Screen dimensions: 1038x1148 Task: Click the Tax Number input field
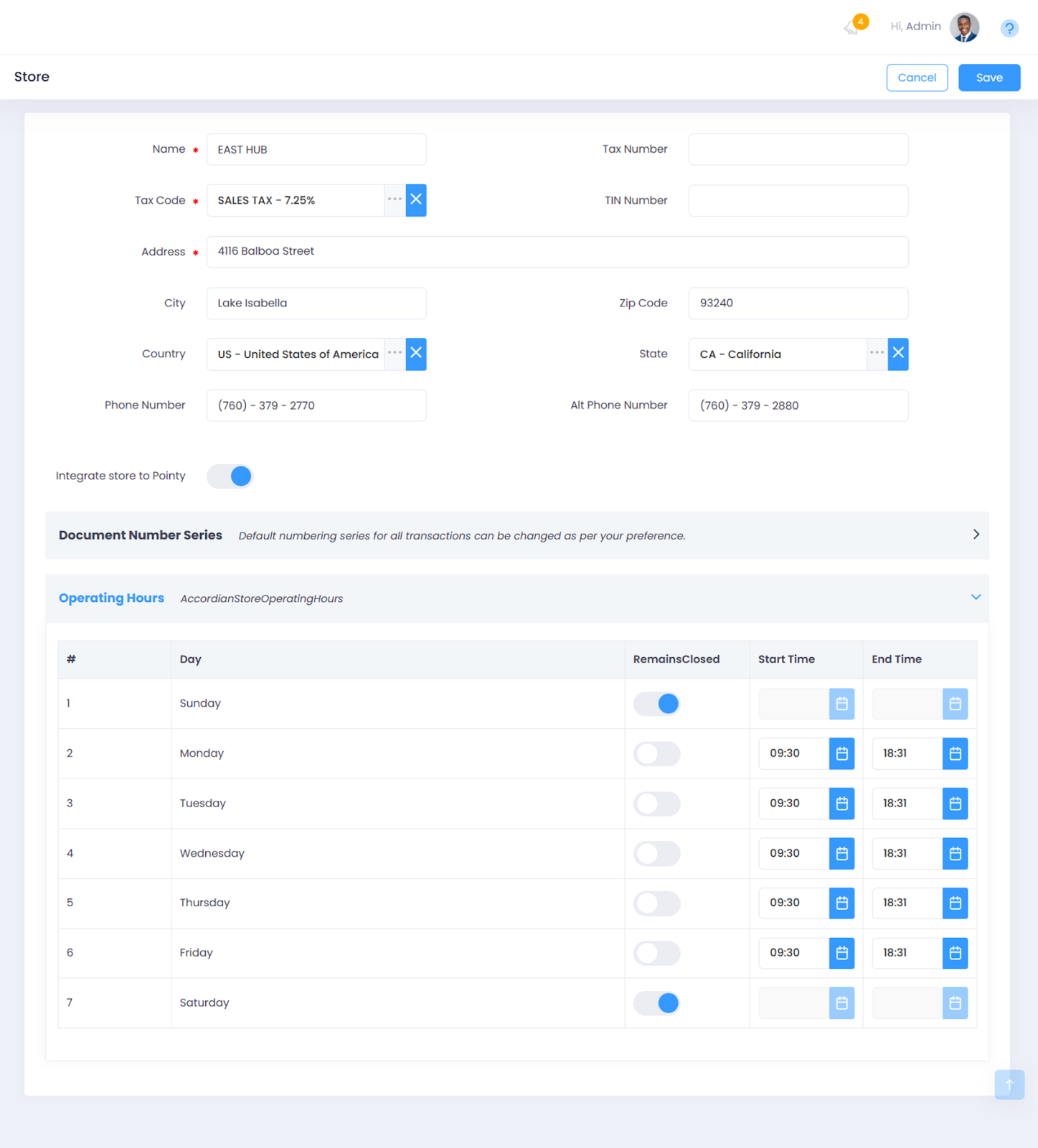point(798,149)
